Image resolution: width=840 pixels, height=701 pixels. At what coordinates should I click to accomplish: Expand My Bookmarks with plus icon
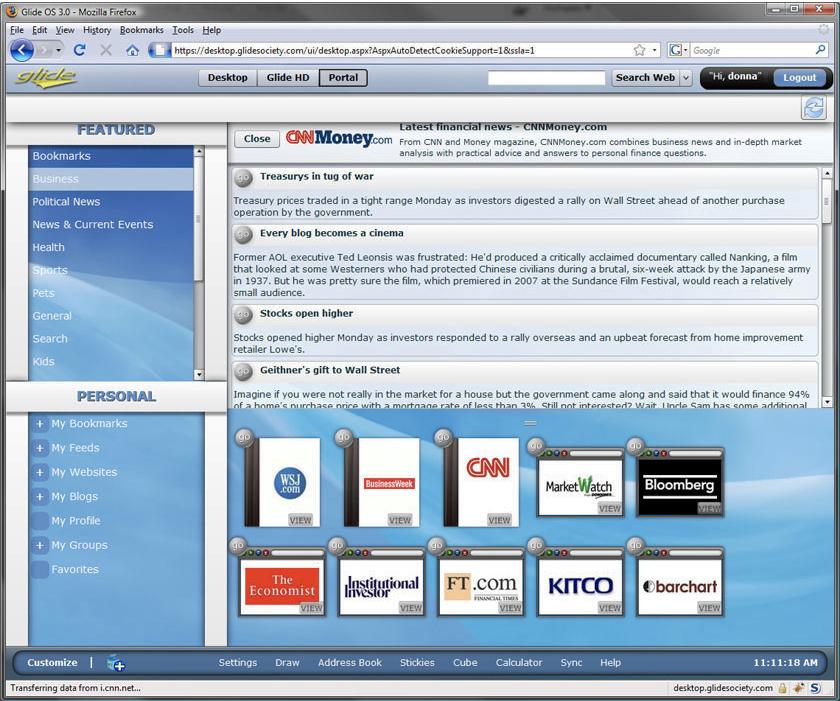[40, 424]
